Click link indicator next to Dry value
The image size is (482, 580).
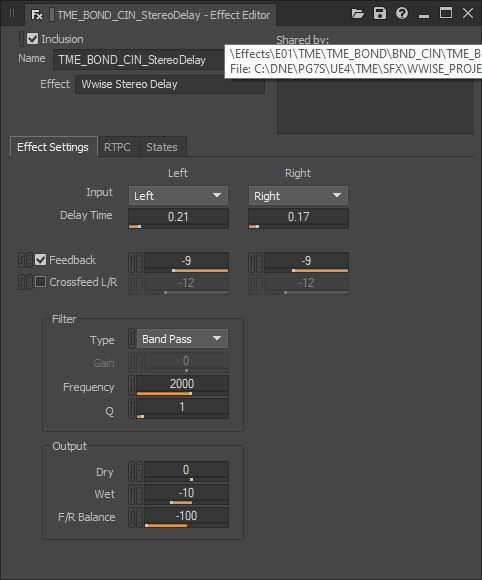pyautogui.click(x=131, y=471)
